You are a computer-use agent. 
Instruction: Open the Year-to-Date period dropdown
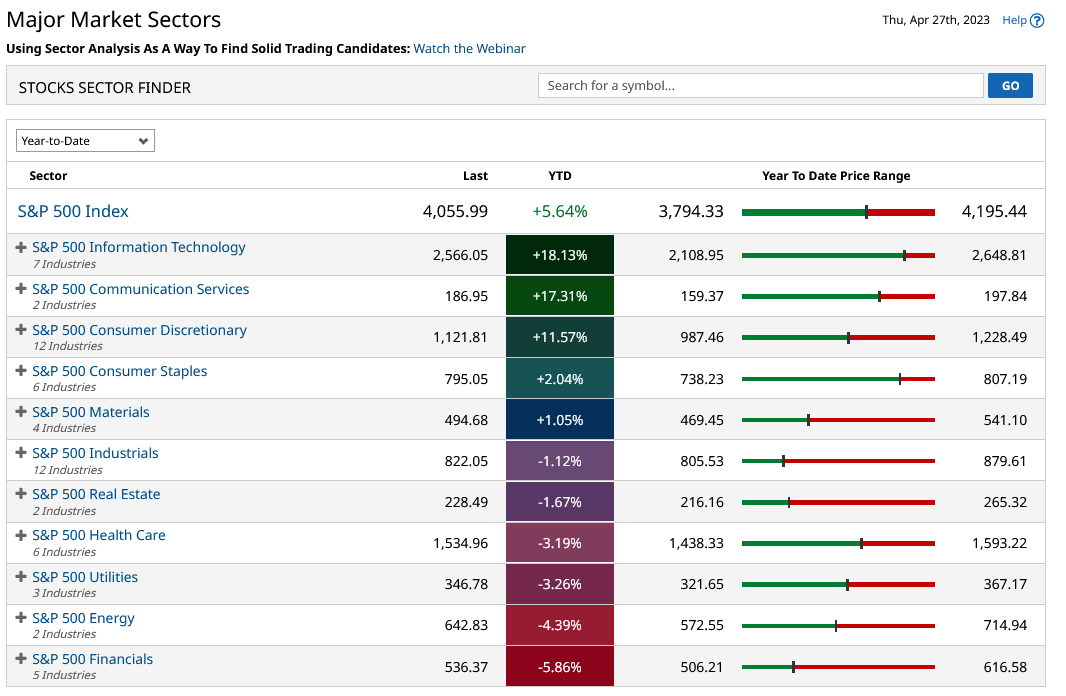84,140
